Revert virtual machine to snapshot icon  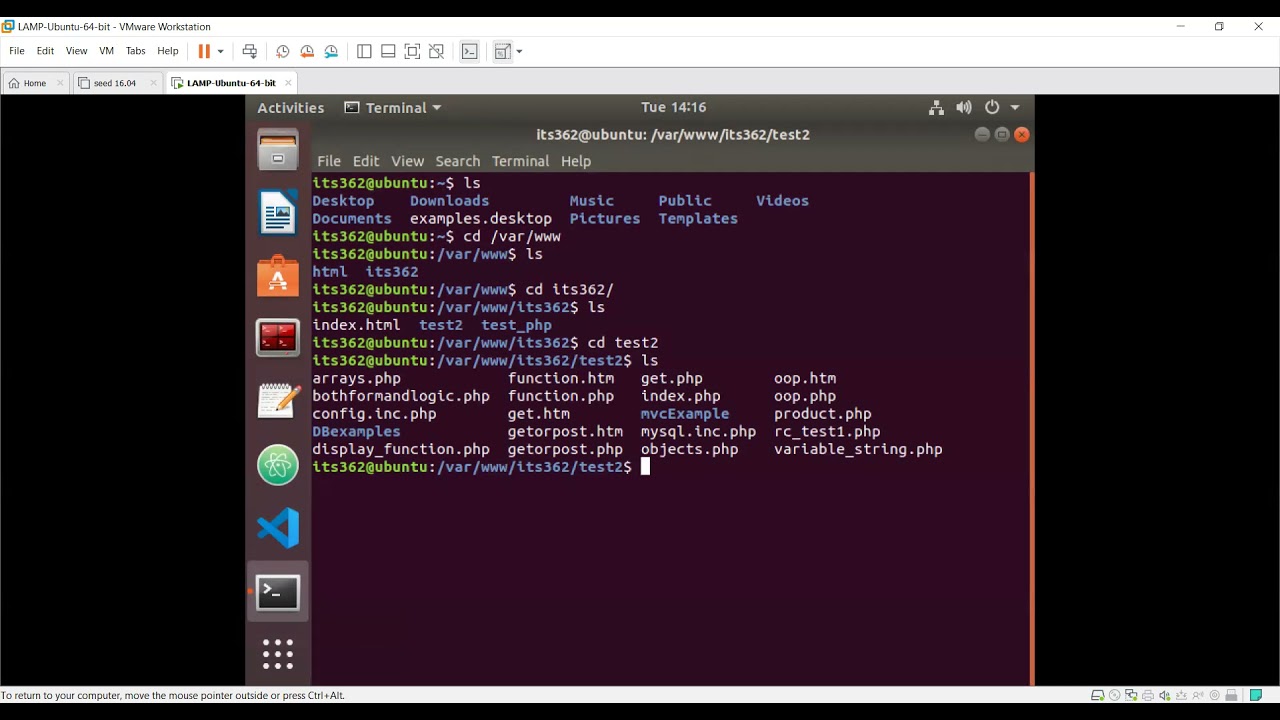[x=307, y=51]
